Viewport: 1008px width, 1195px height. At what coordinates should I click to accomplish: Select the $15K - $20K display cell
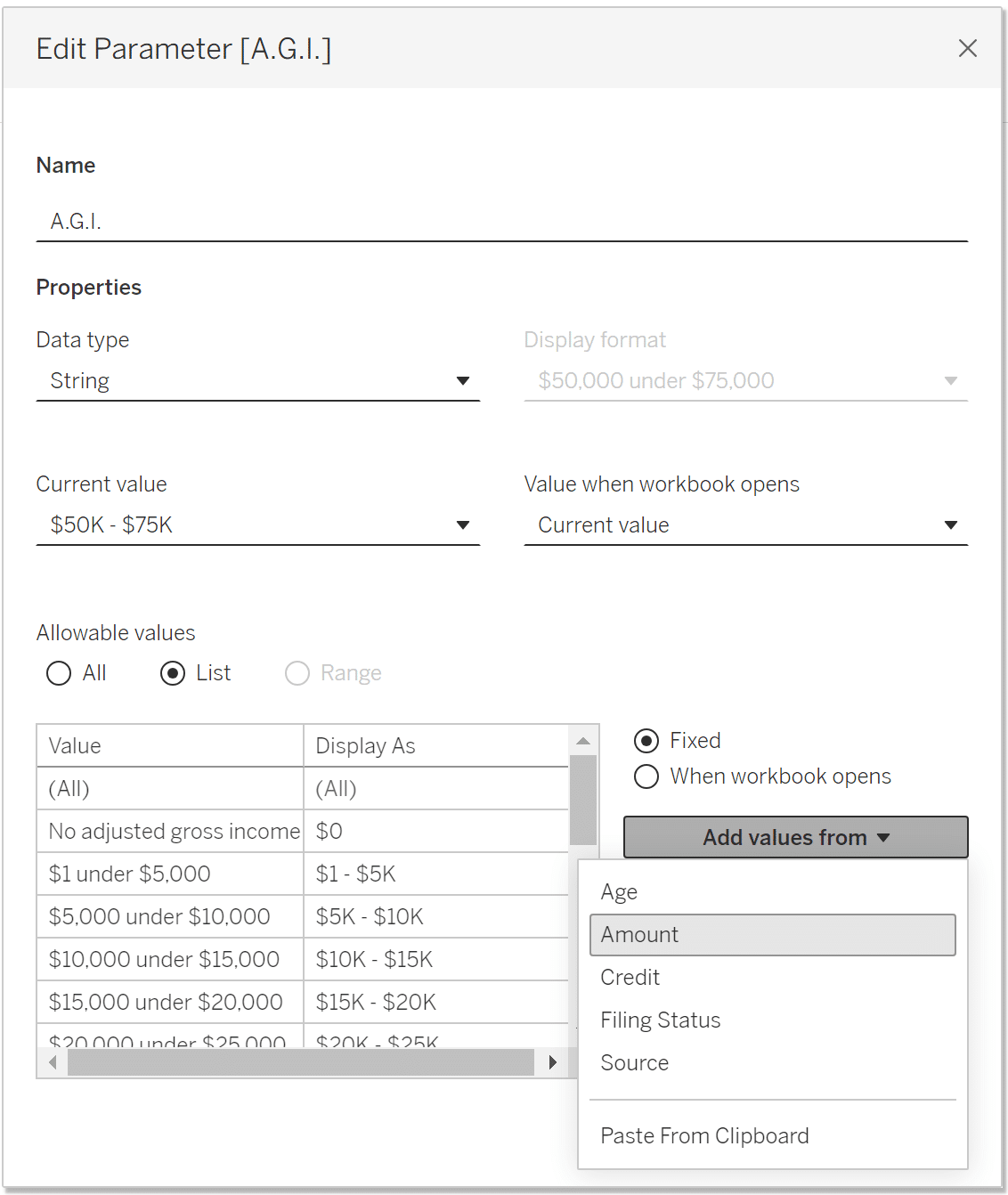pos(436,1003)
